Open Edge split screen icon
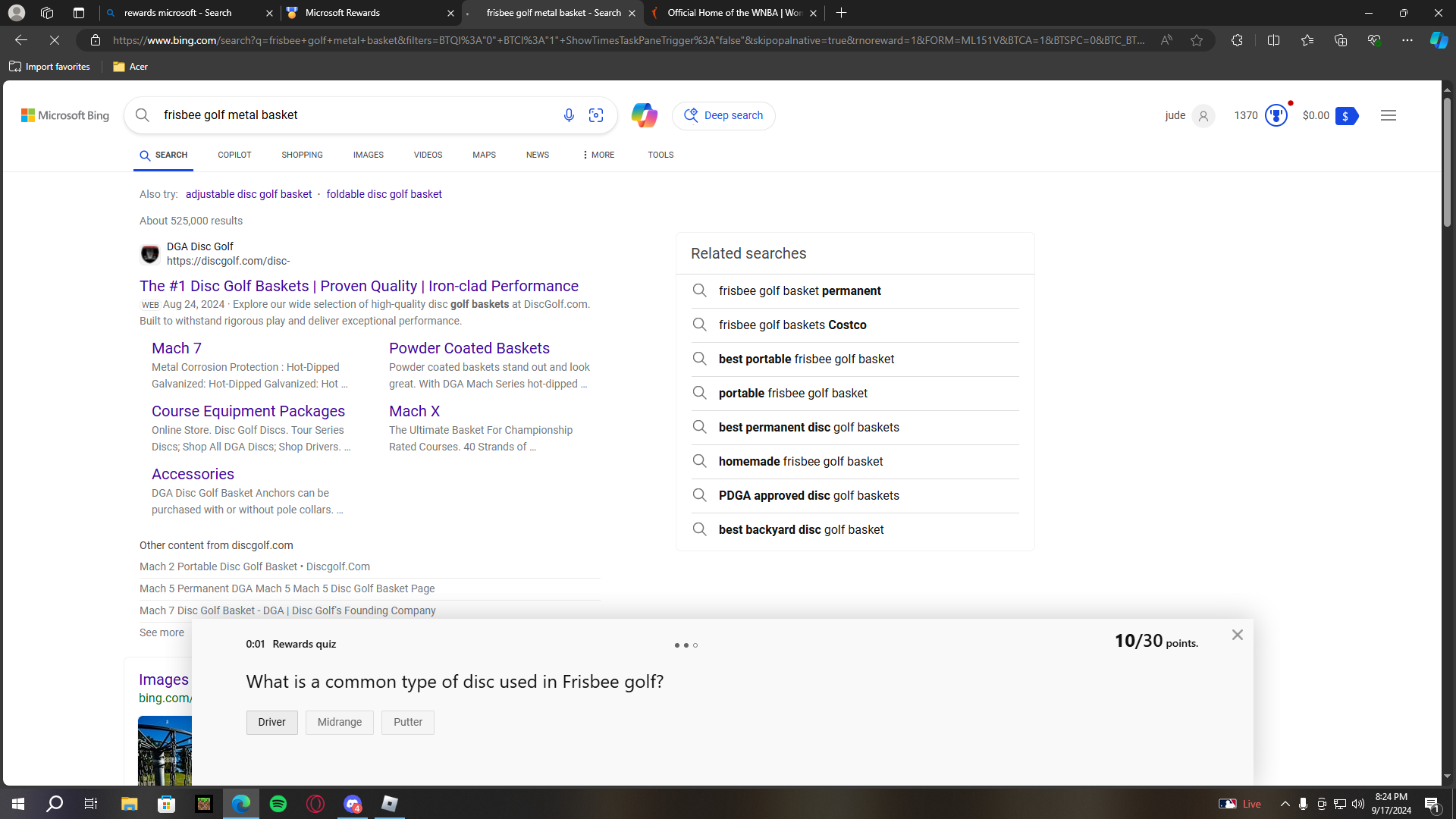Viewport: 1456px width, 819px height. pos(1273,40)
